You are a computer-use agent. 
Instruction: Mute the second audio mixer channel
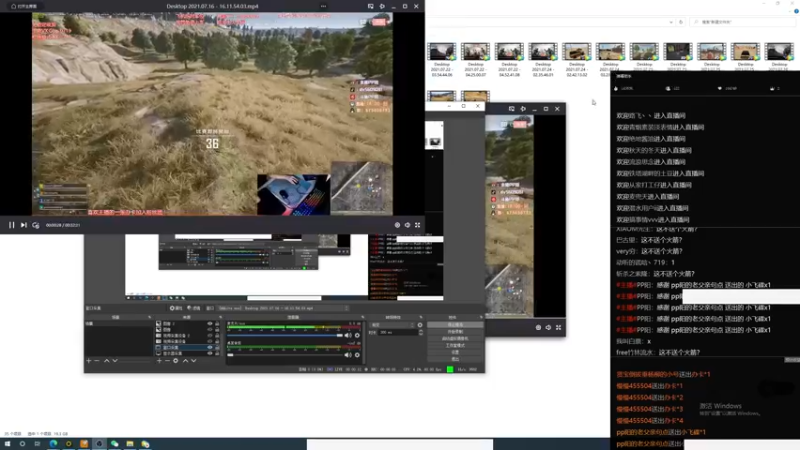pos(348,355)
